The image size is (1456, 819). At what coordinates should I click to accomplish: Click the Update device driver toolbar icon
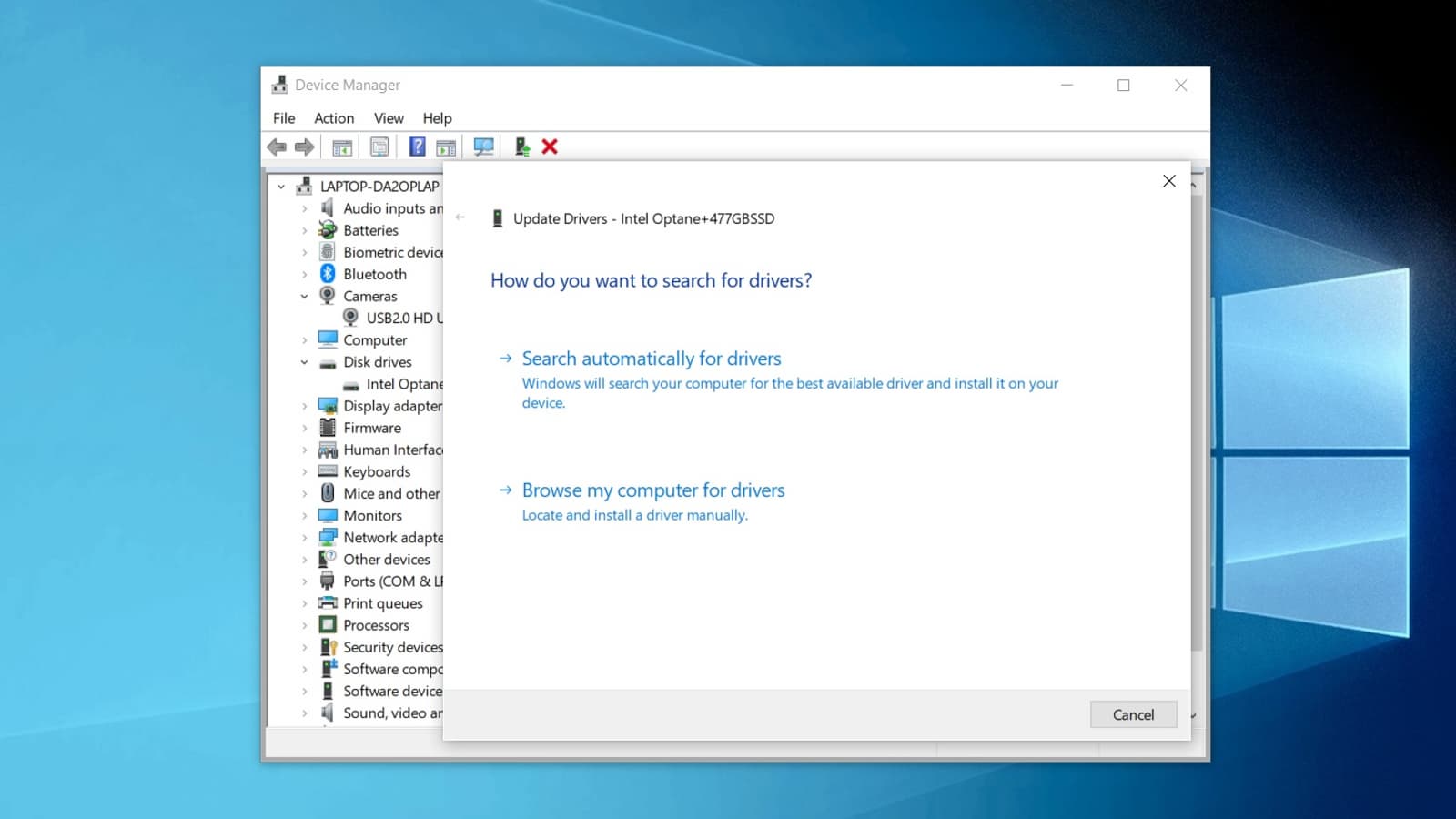click(522, 147)
